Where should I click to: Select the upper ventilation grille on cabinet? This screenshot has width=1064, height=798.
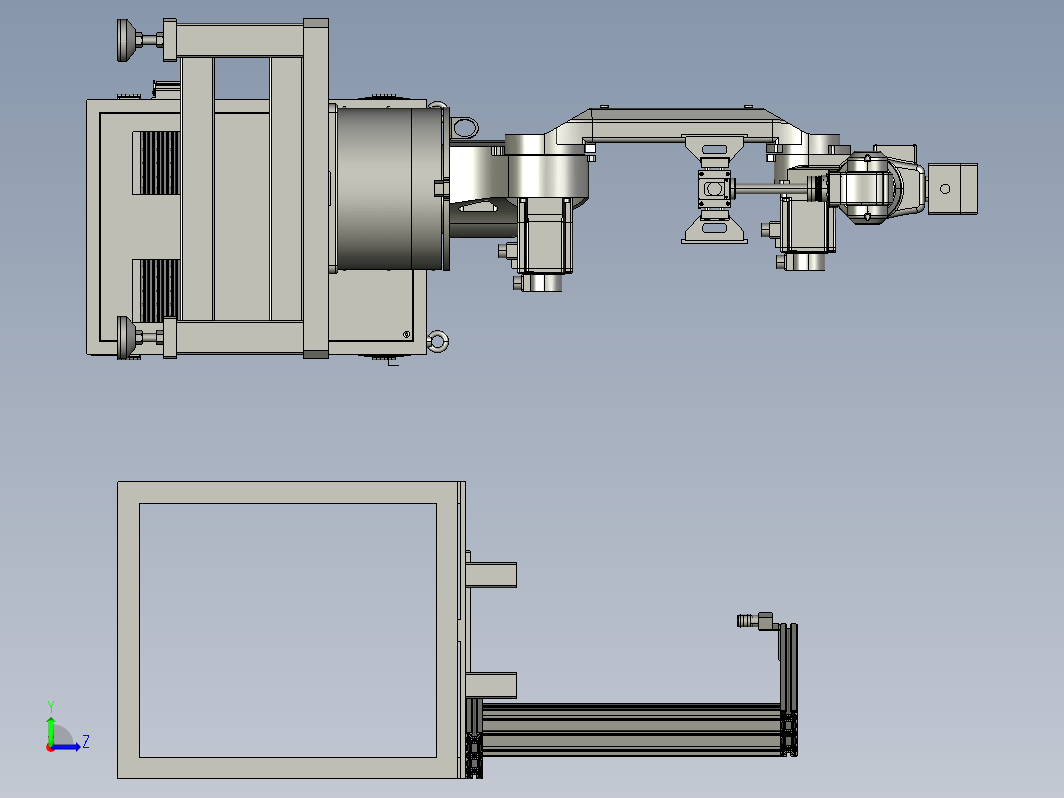[x=159, y=163]
